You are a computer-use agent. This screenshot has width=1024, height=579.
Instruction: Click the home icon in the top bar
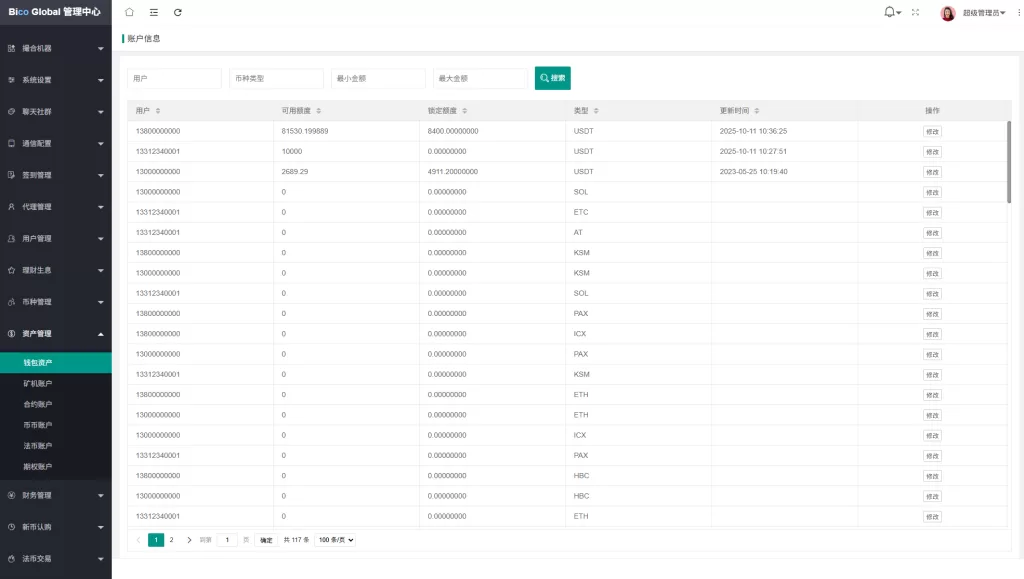coord(129,13)
